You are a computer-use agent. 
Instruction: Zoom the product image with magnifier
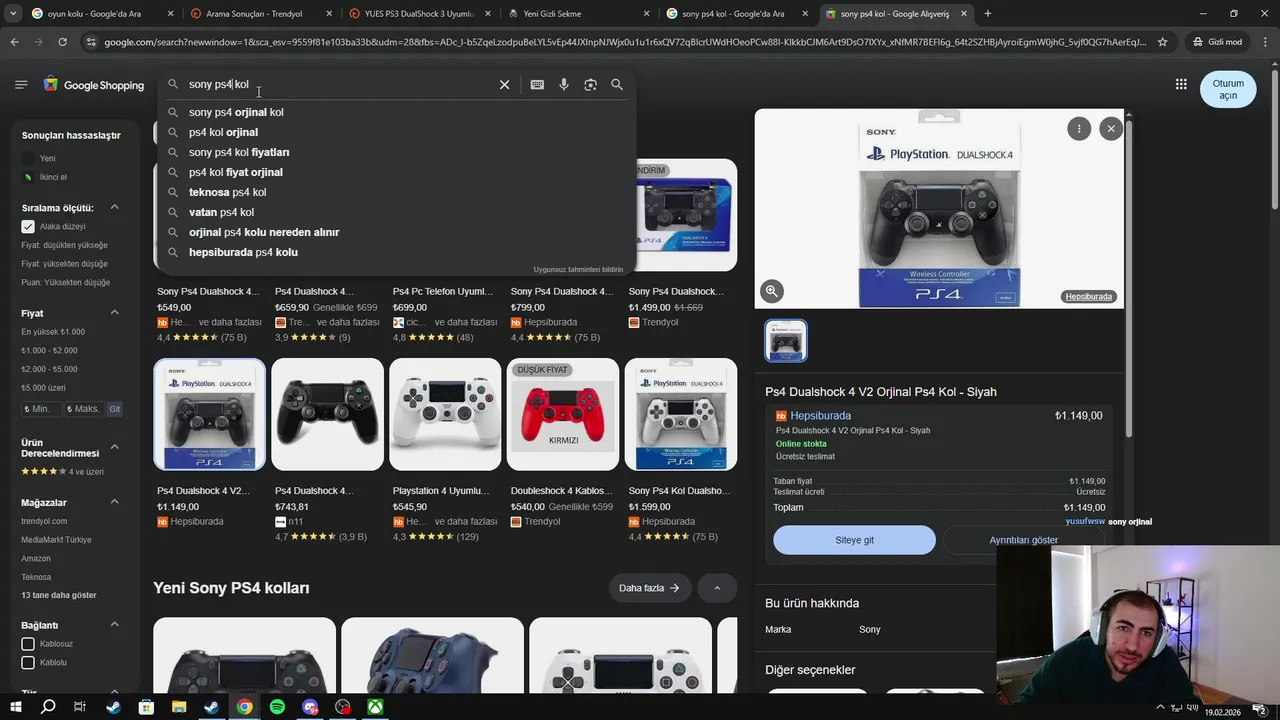click(x=772, y=291)
